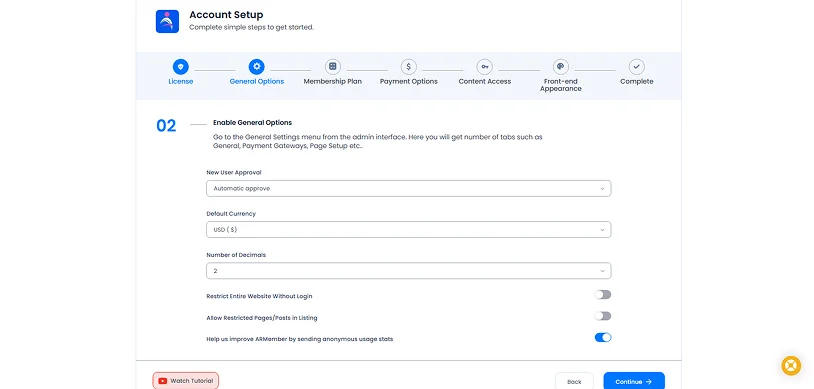The image size is (814, 389).
Task: Go to Payment Options step label
Action: [409, 82]
